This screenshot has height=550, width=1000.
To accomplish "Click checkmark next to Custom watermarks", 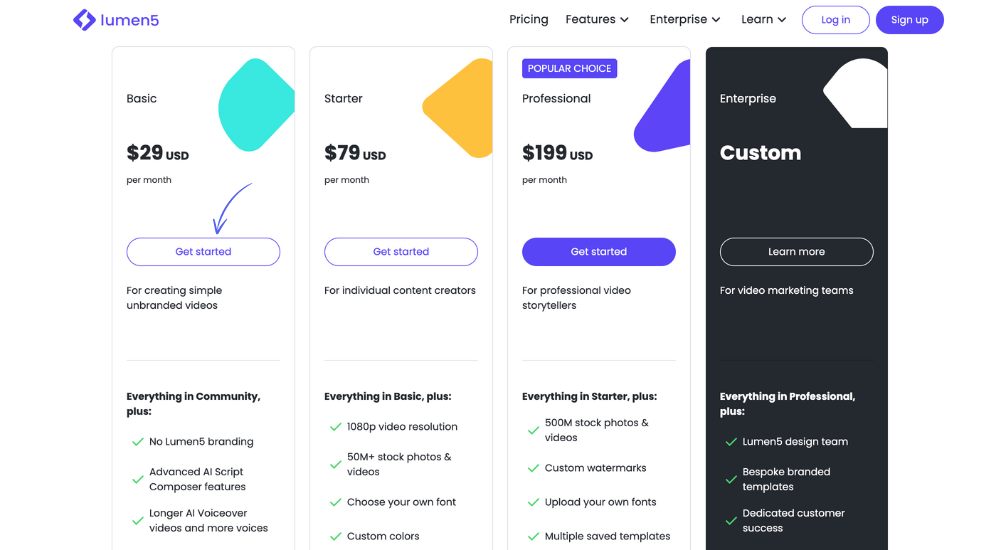I will [534, 468].
